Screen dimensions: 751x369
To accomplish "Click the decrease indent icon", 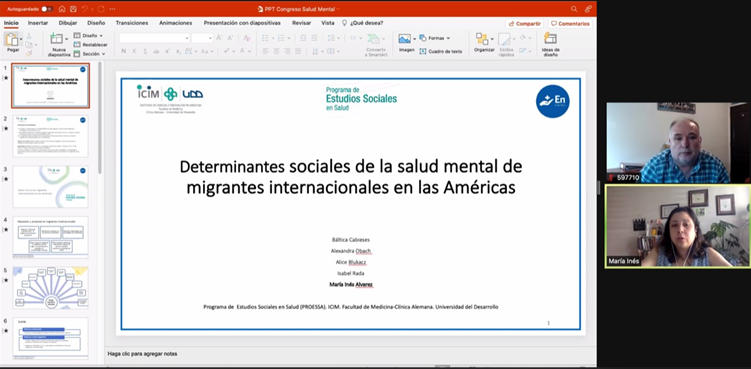I will pos(303,38).
